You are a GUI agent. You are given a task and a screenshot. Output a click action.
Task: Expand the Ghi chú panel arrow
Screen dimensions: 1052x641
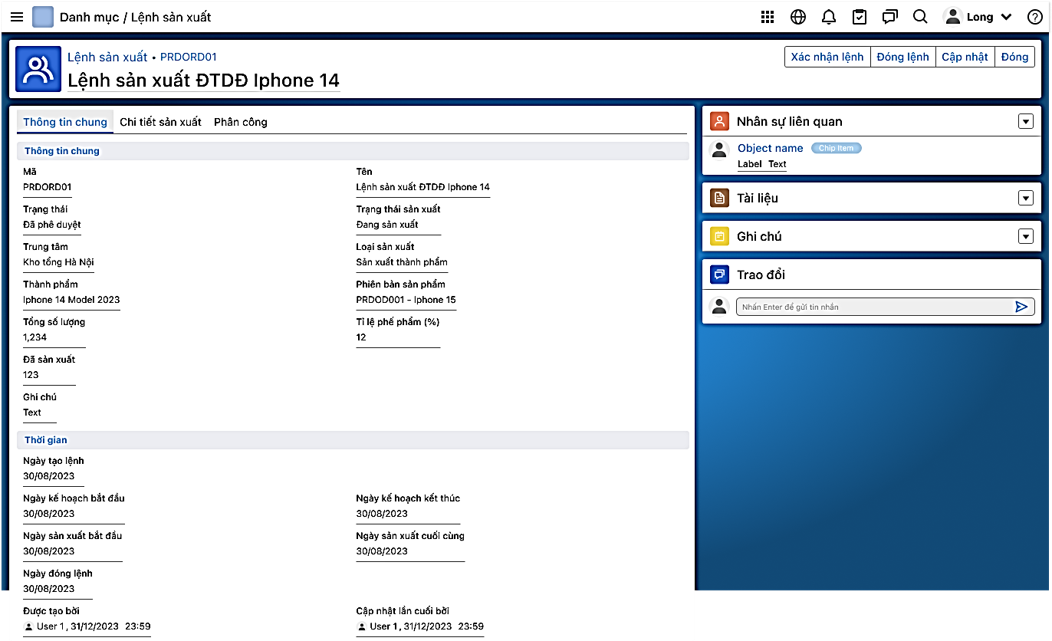tap(1024, 237)
